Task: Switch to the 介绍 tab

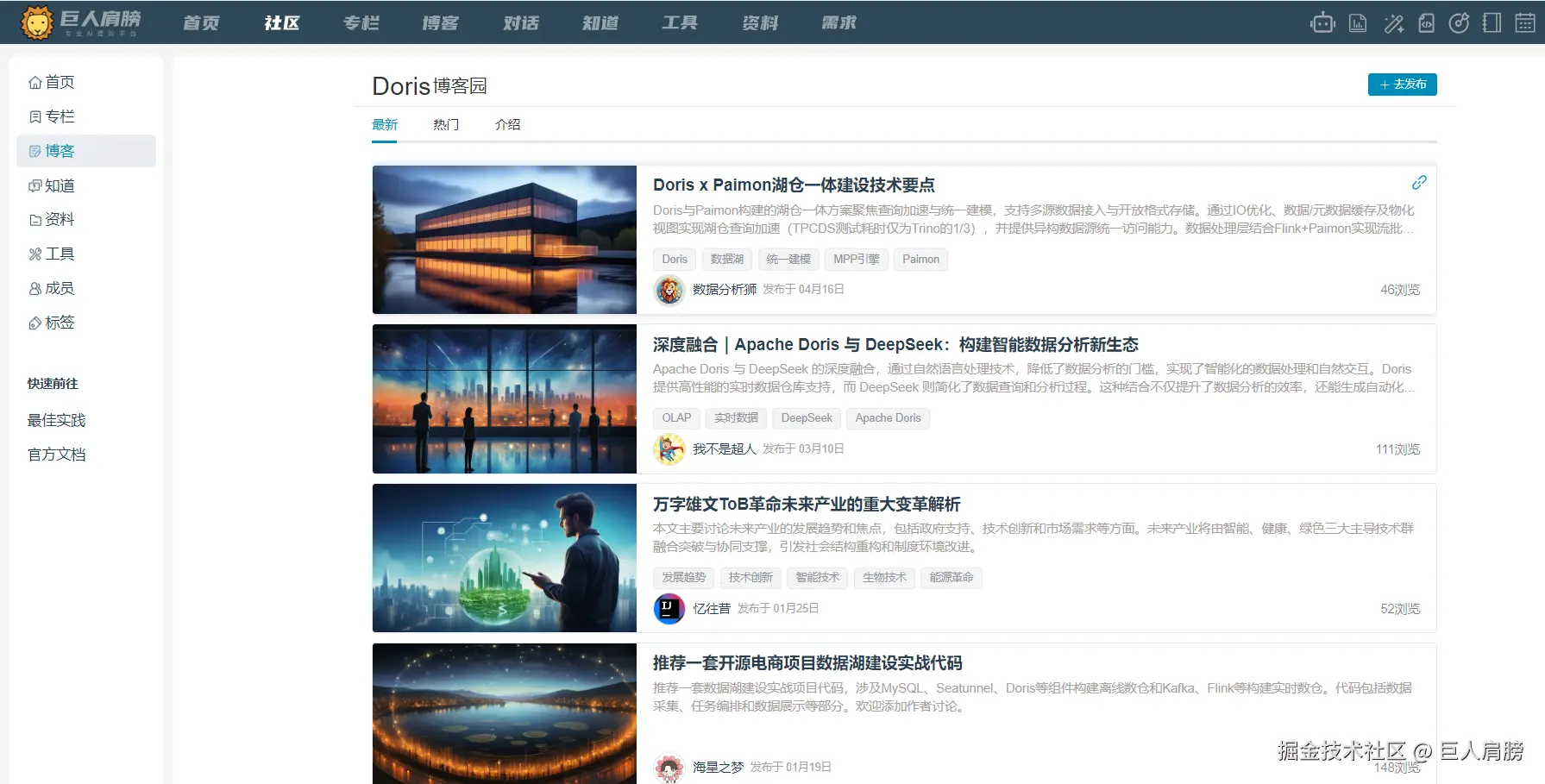Action: (507, 124)
